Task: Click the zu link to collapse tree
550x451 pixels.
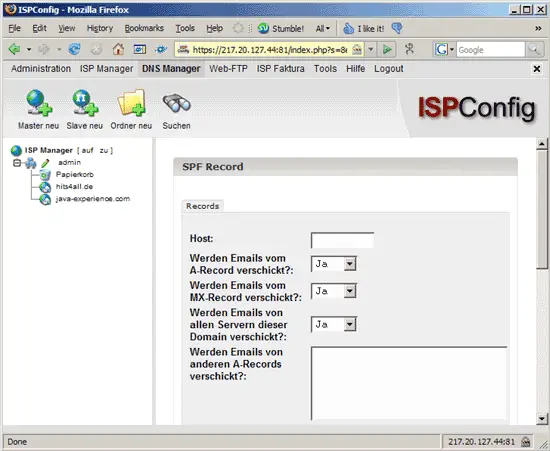Action: pyautogui.click(x=104, y=150)
